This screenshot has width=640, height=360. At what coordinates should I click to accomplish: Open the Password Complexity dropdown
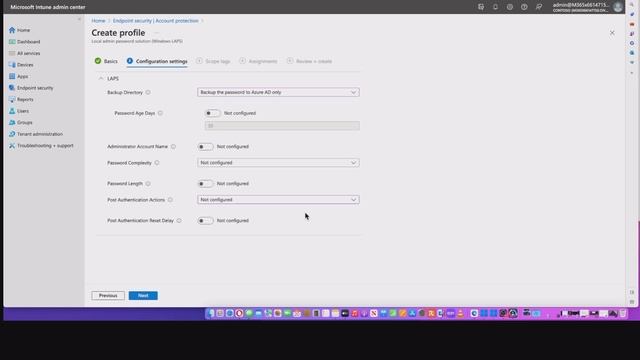coord(278,163)
